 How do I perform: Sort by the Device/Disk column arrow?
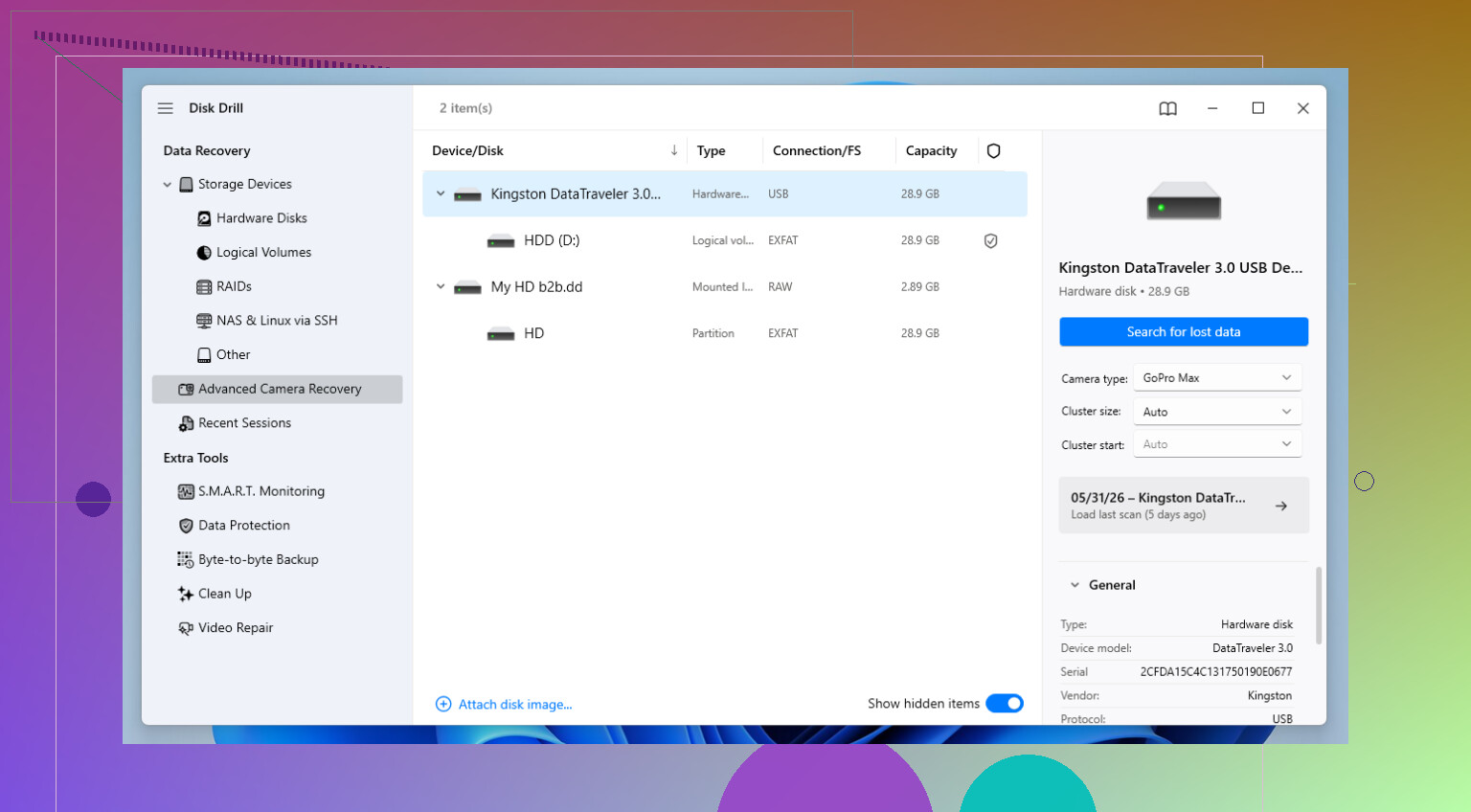[x=674, y=150]
